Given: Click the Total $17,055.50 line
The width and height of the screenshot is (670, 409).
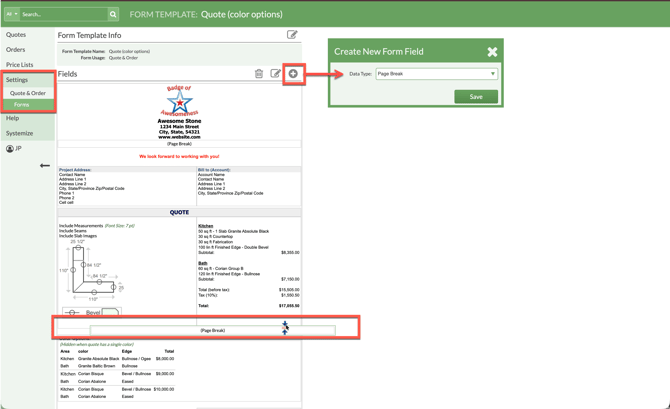Looking at the screenshot, I should (249, 306).
